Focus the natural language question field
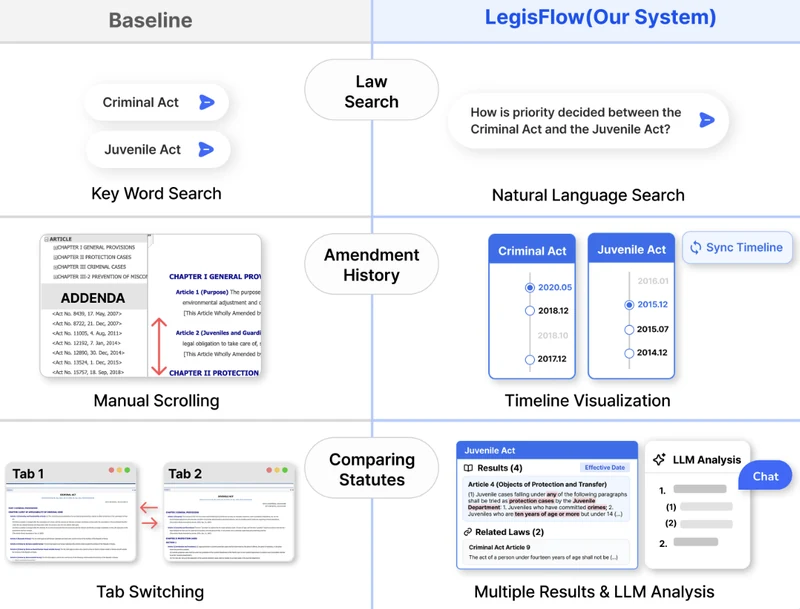 [x=588, y=121]
